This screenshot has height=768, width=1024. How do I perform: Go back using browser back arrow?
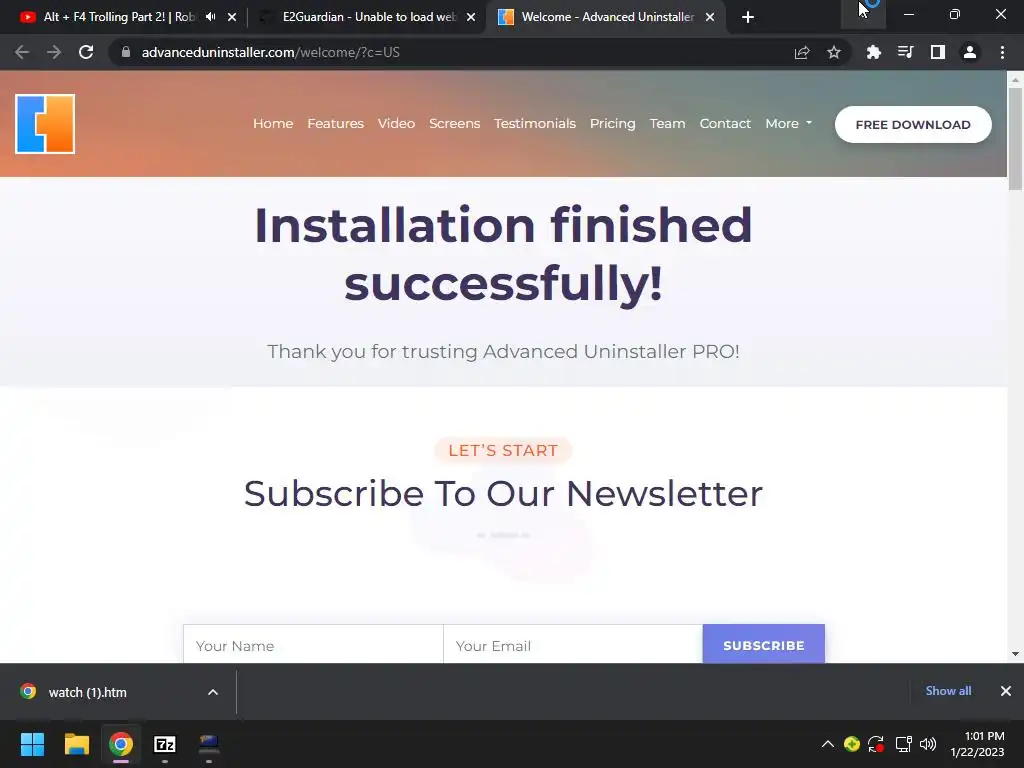click(22, 52)
